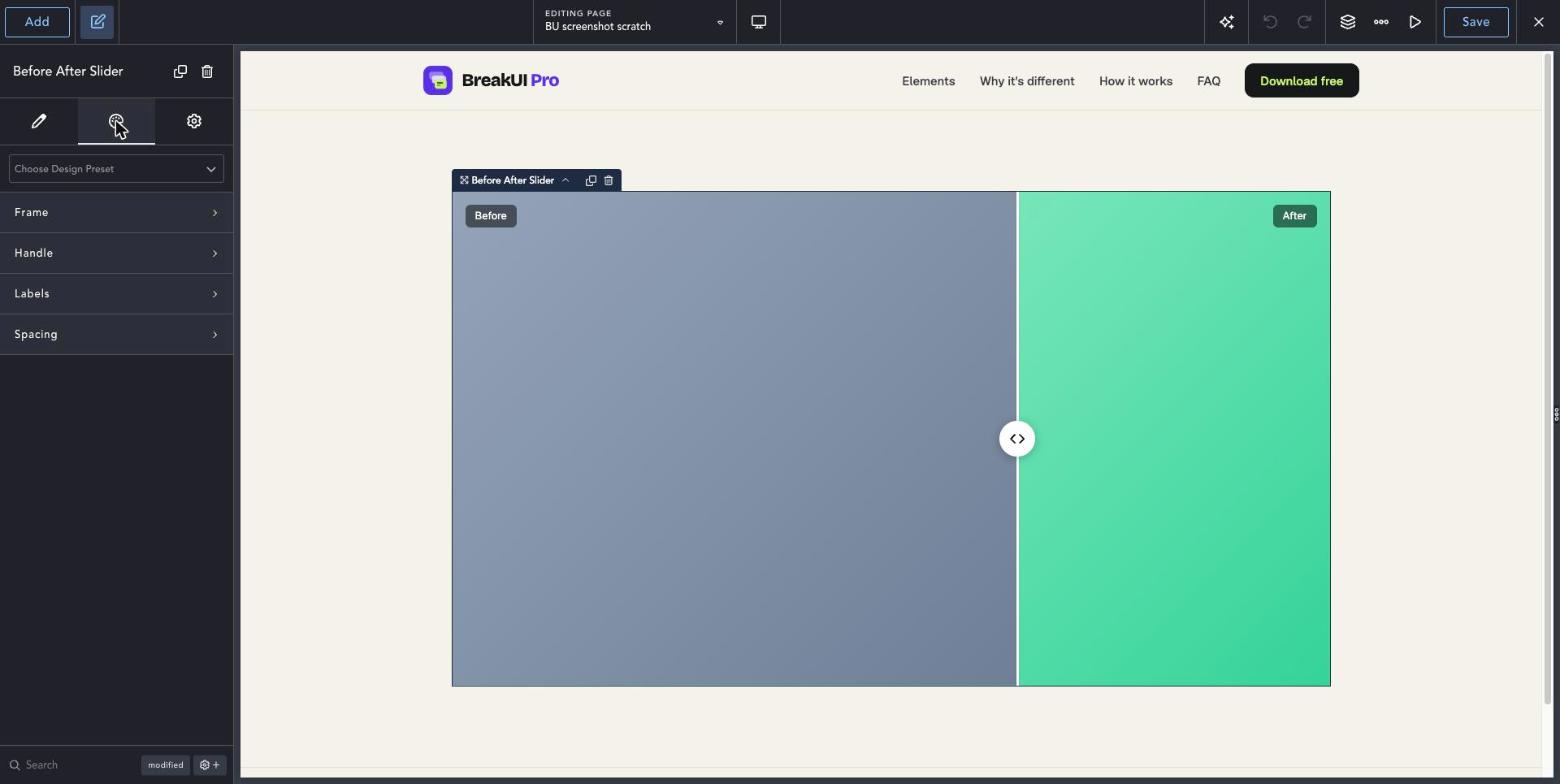This screenshot has width=1560, height=784.
Task: Open the Editing Page selector dropdown
Action: [x=635, y=21]
